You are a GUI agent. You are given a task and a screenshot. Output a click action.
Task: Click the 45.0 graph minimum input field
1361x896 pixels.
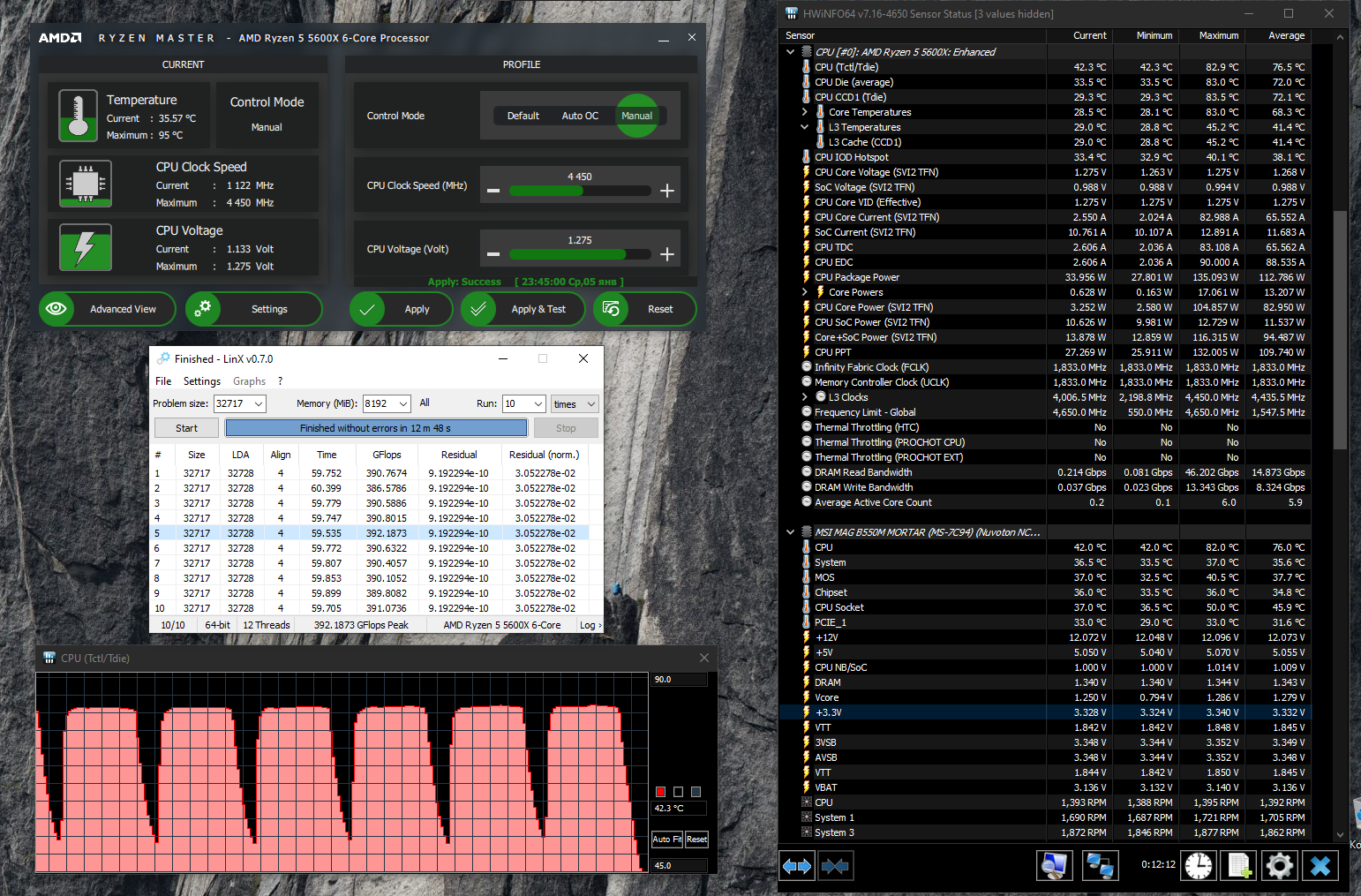(x=679, y=866)
